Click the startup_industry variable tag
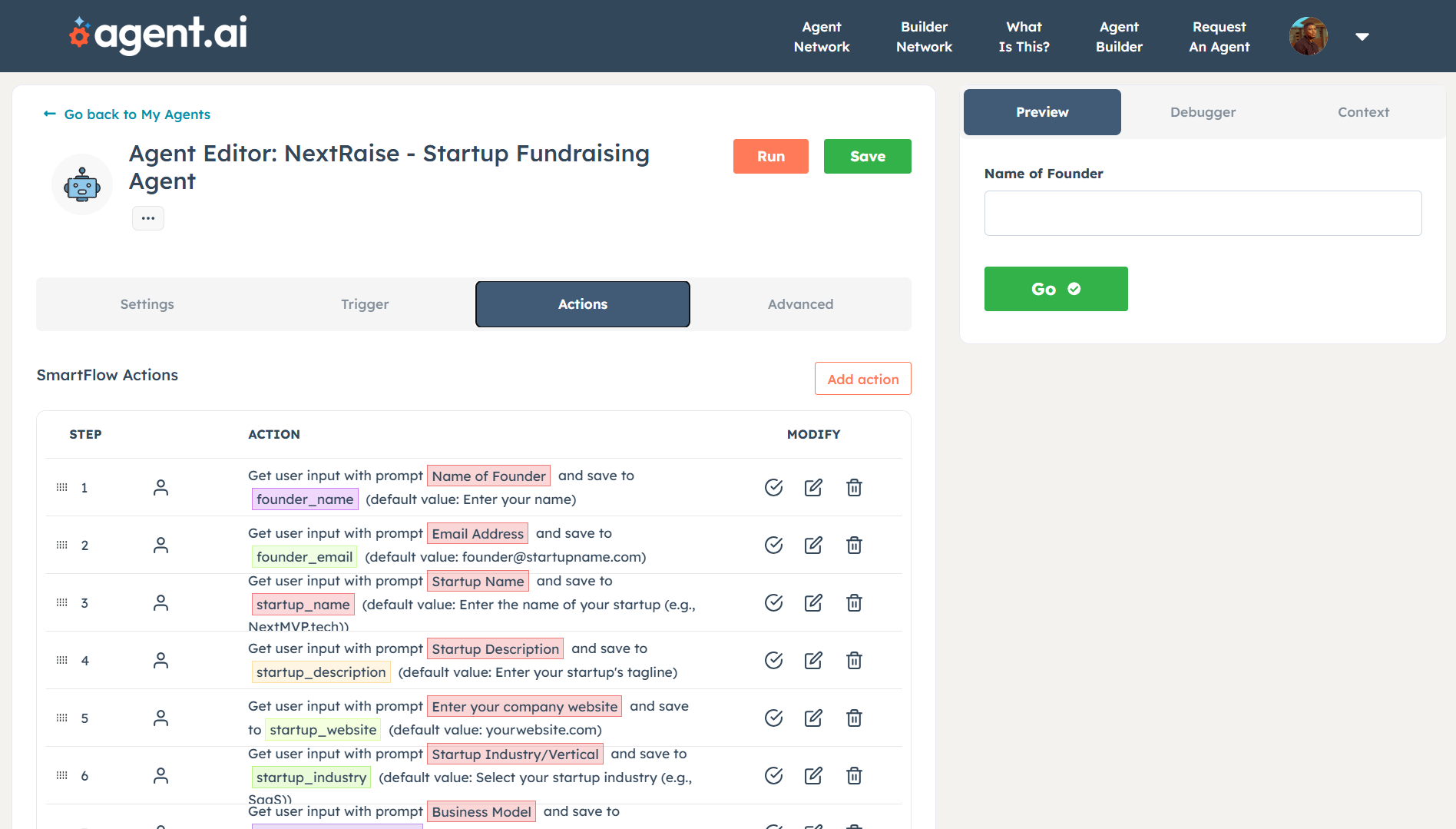1456x829 pixels. coord(311,778)
